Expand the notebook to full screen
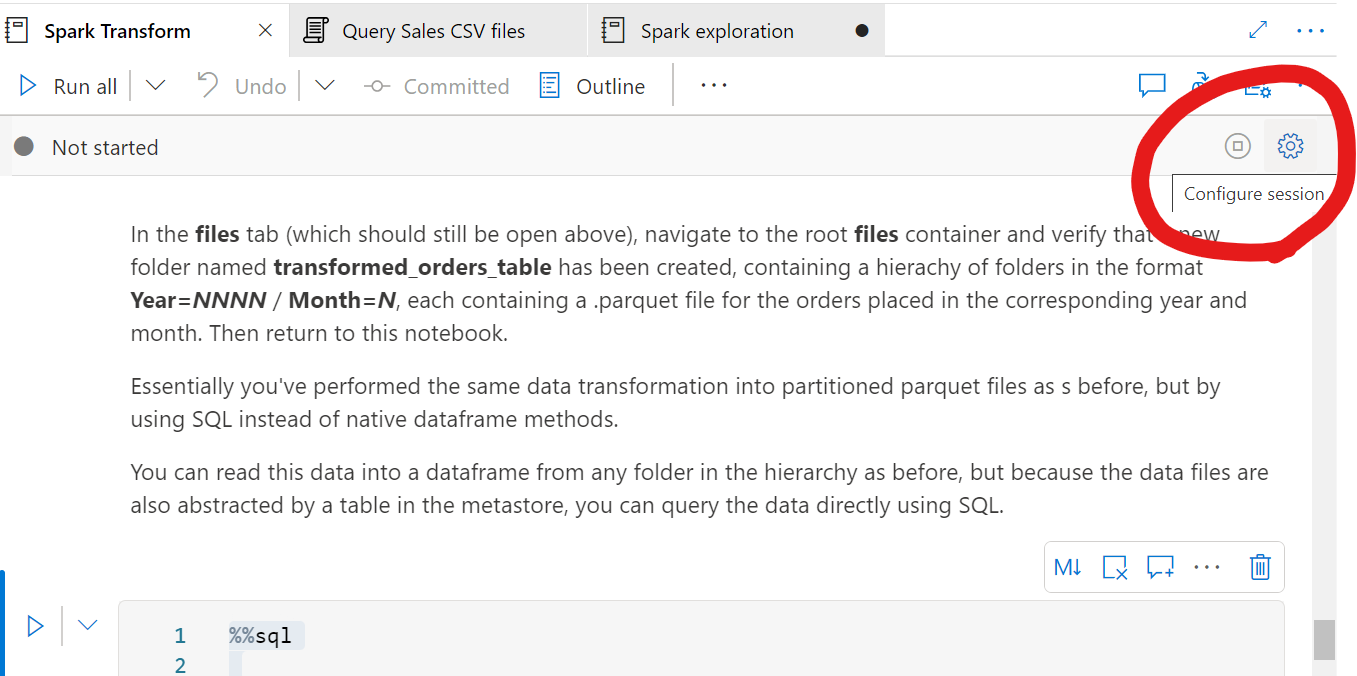The image size is (1357, 676). (x=1257, y=30)
